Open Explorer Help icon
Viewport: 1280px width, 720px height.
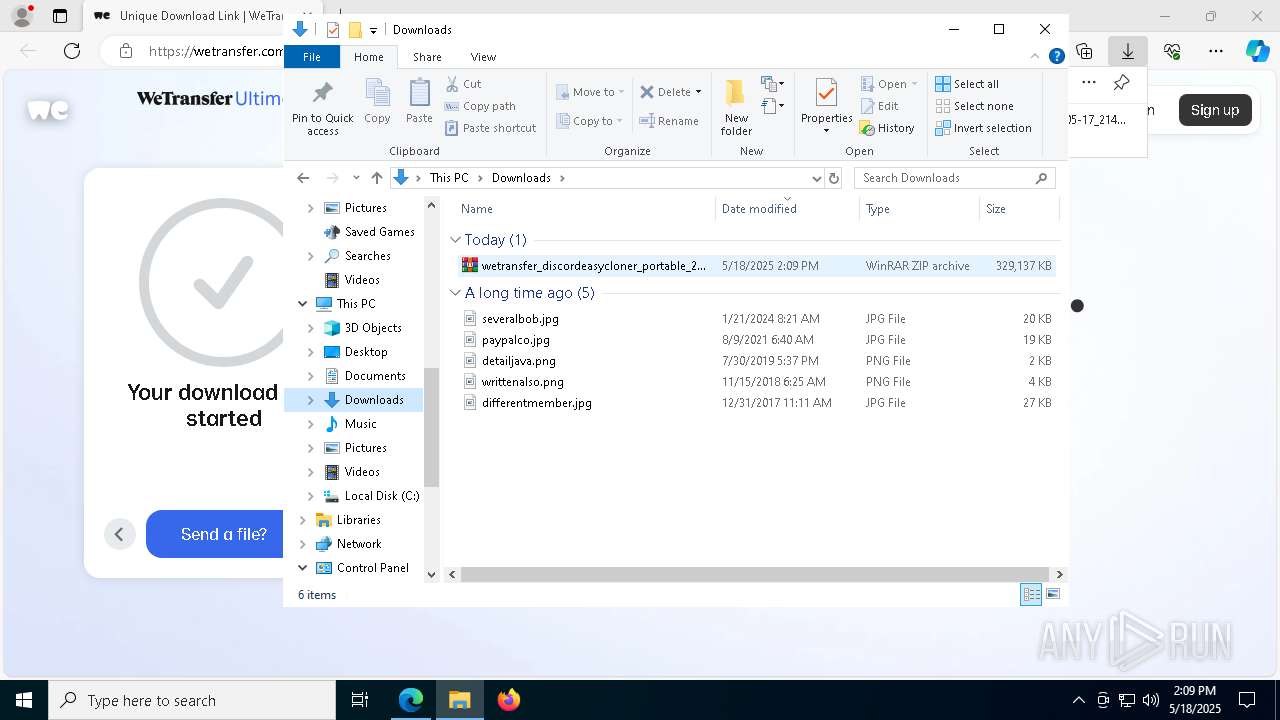1056,57
